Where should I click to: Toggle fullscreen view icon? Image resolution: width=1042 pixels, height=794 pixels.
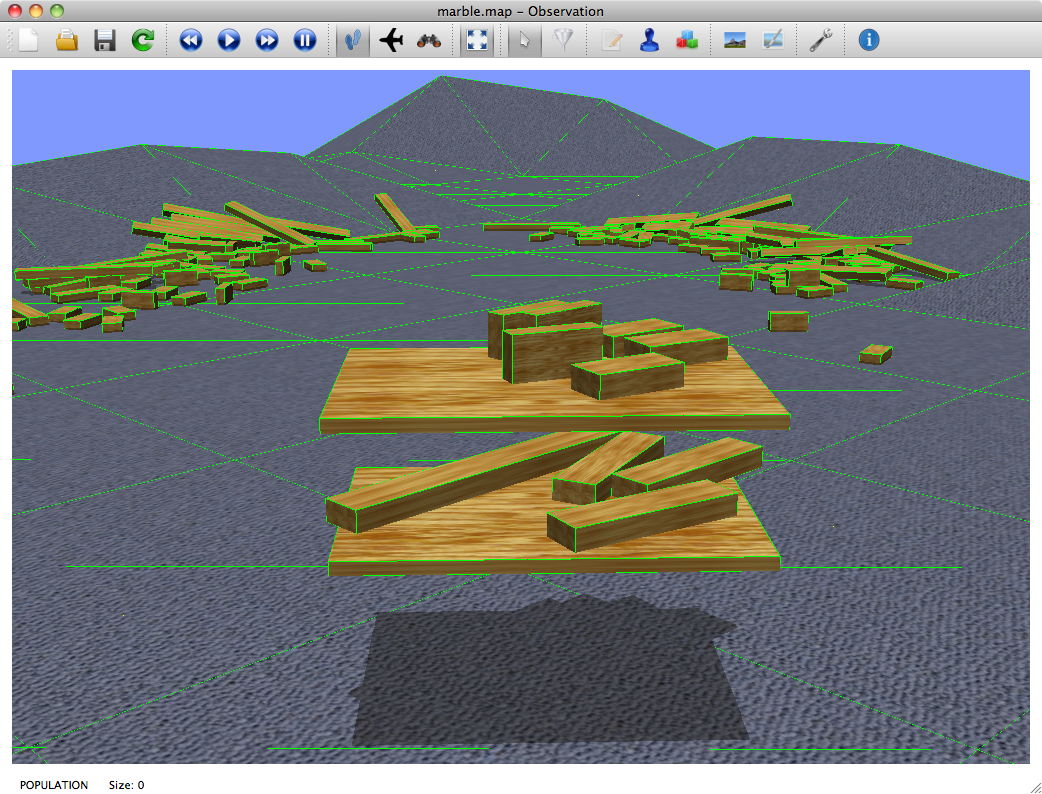(477, 40)
